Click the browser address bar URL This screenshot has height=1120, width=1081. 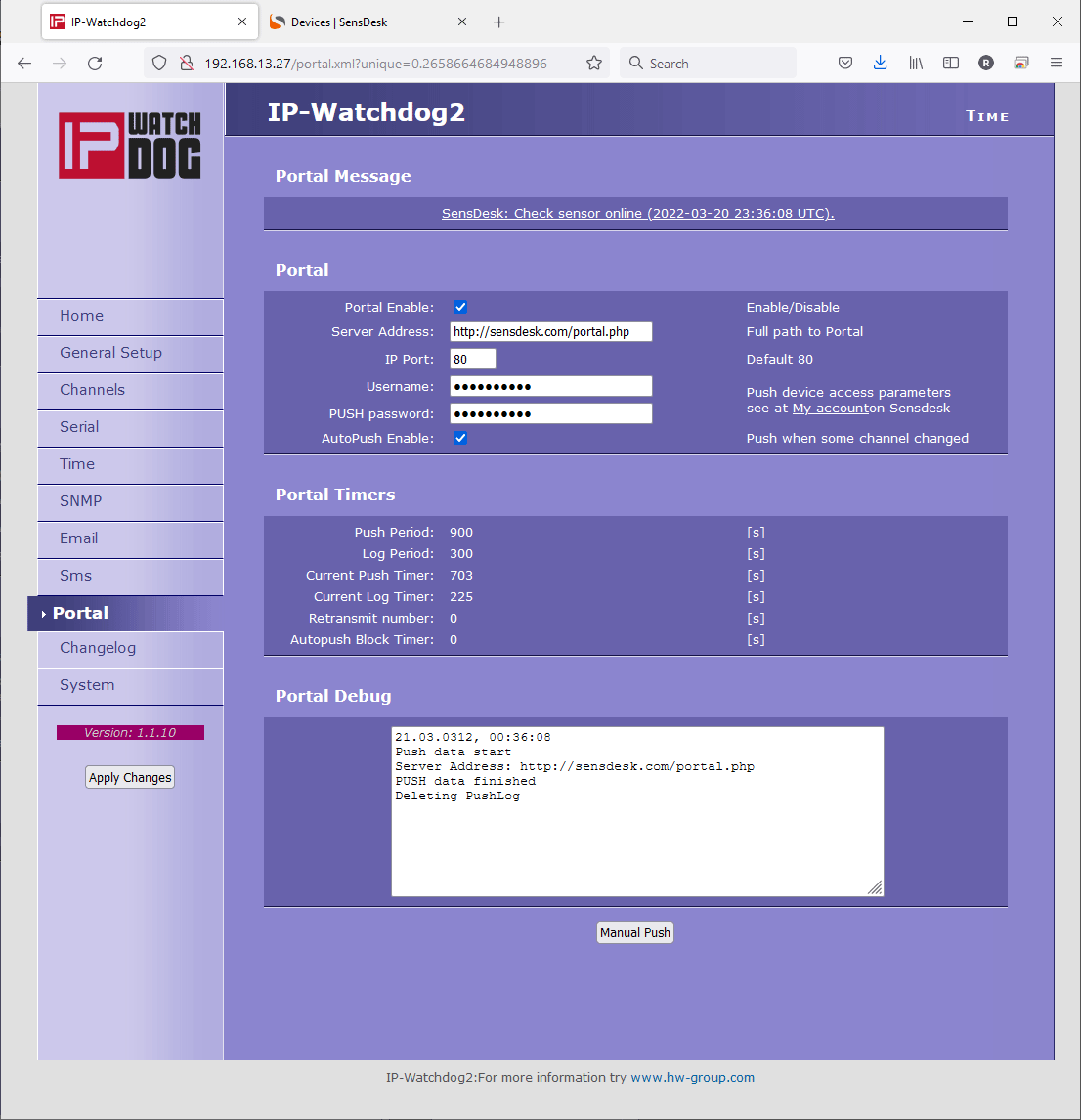click(x=376, y=64)
